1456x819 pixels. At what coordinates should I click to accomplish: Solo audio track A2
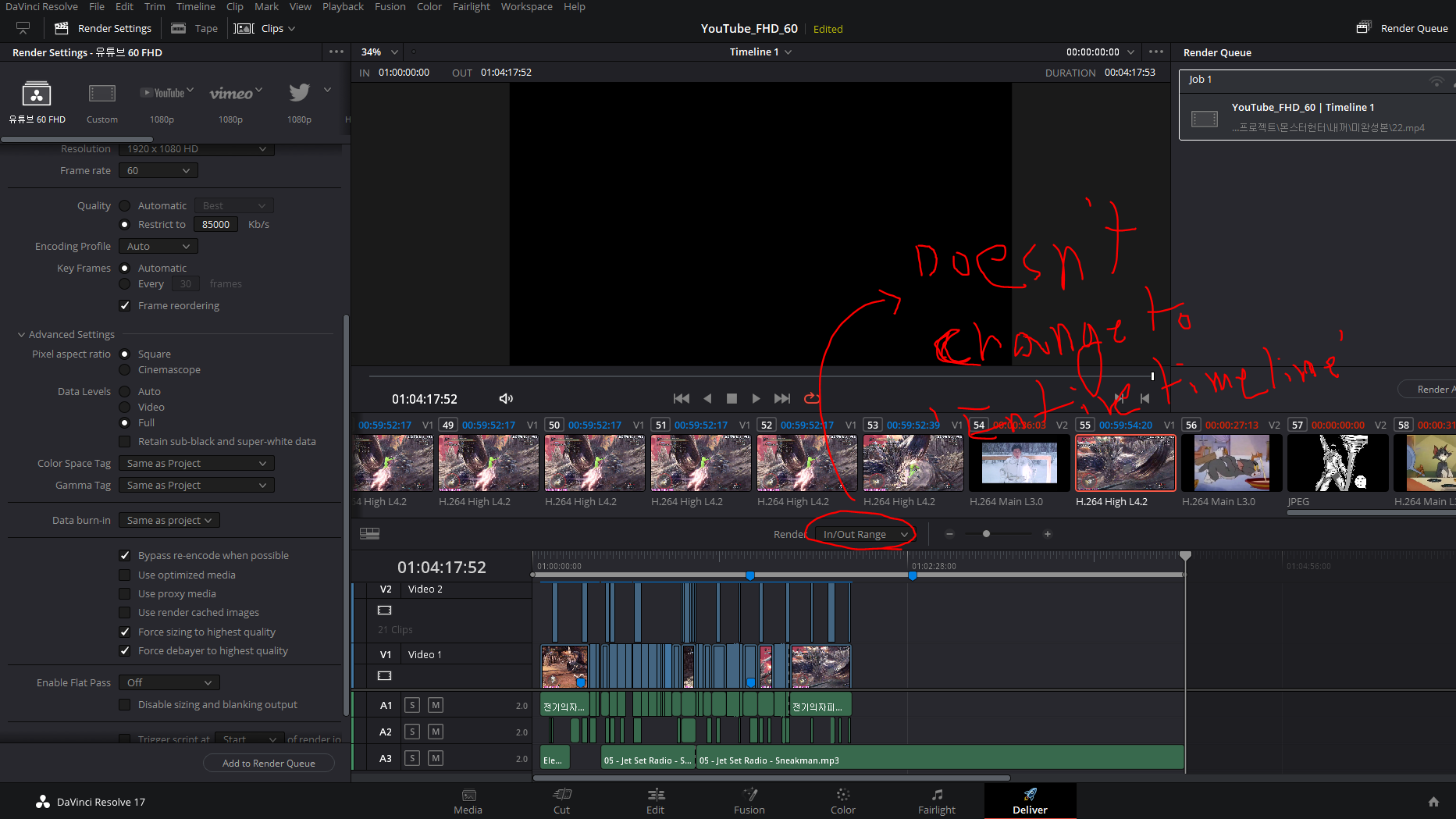pyautogui.click(x=412, y=732)
